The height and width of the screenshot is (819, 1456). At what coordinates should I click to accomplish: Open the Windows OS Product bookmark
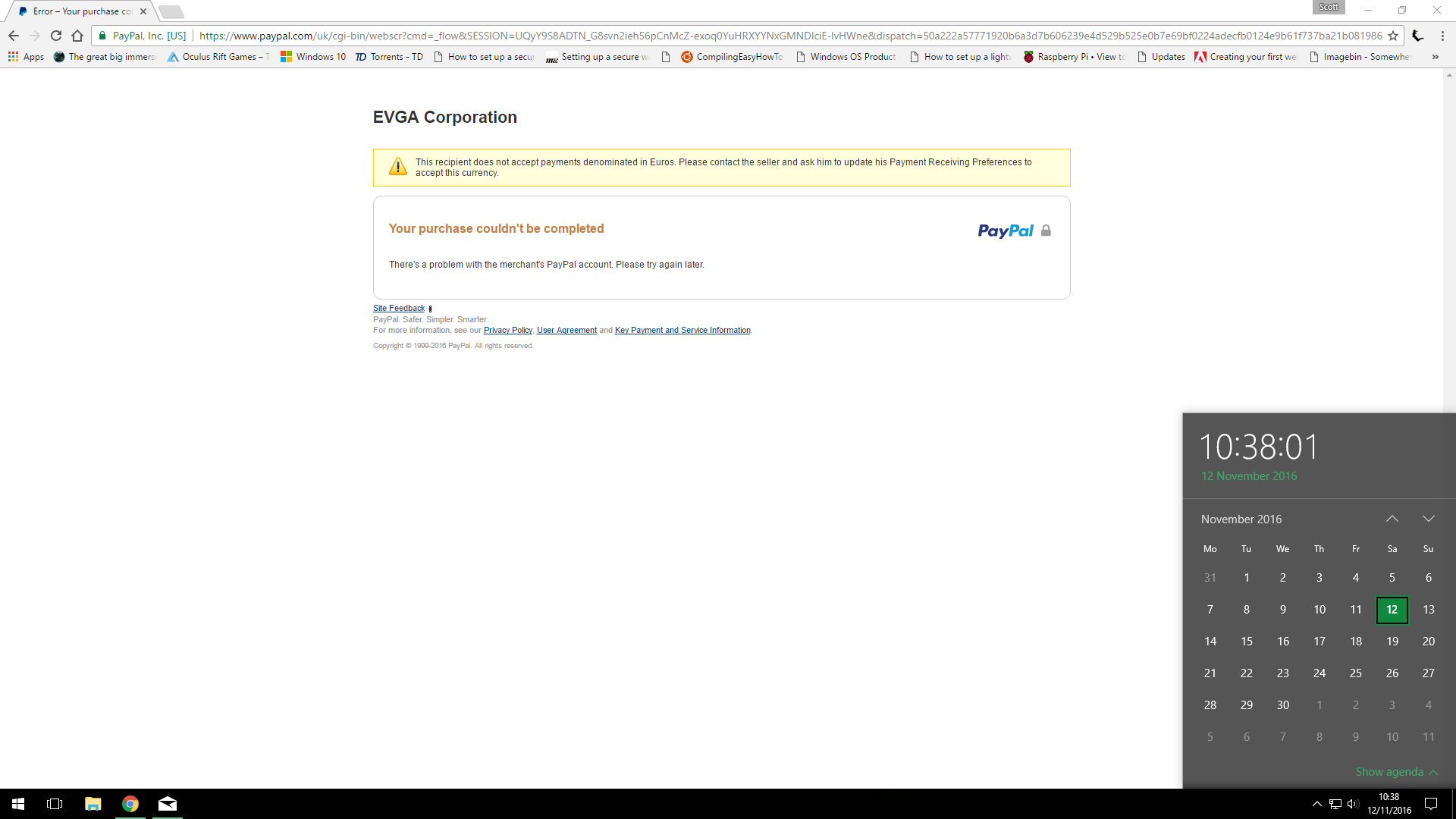coord(846,57)
